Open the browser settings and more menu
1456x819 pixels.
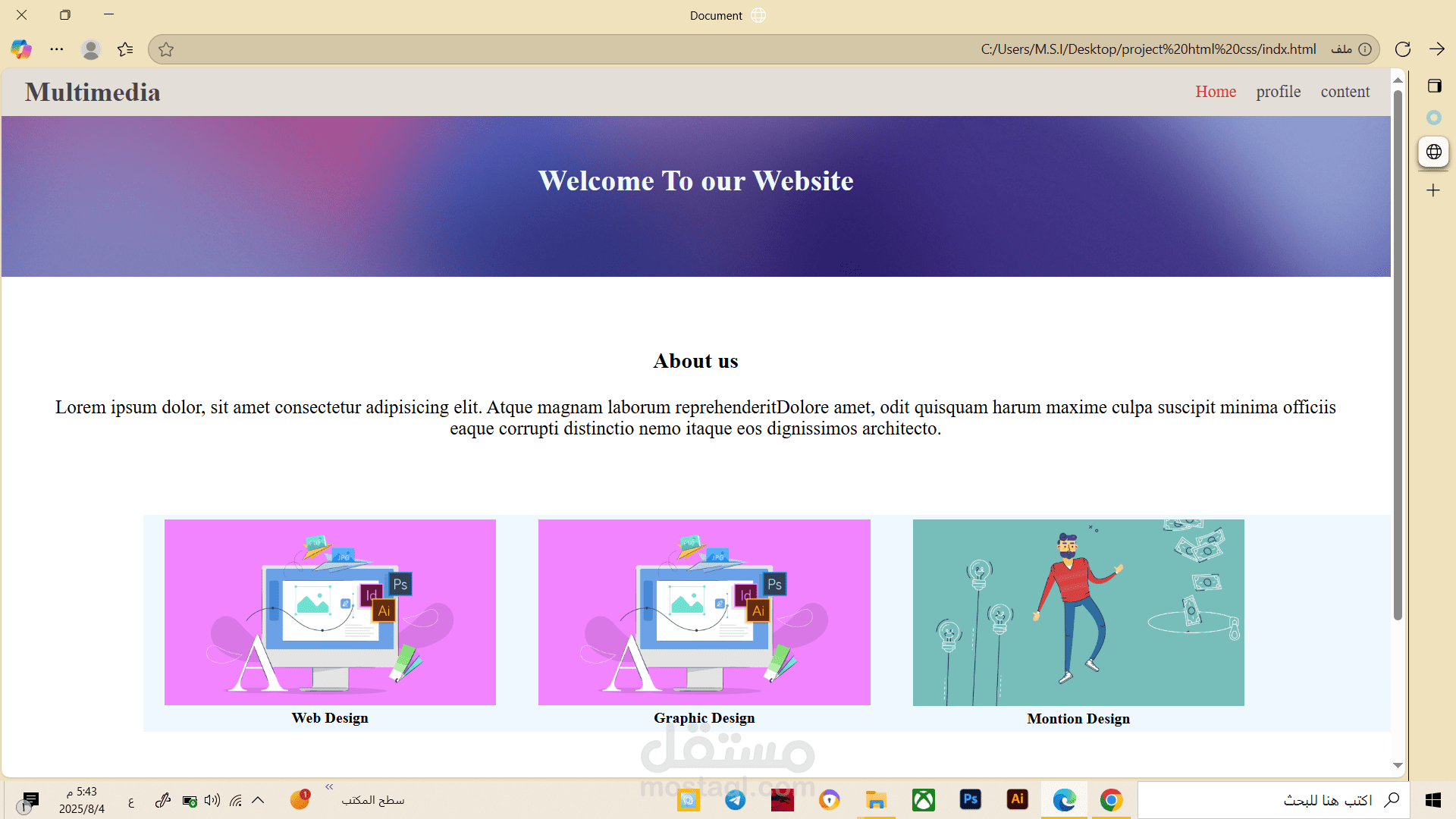point(57,49)
